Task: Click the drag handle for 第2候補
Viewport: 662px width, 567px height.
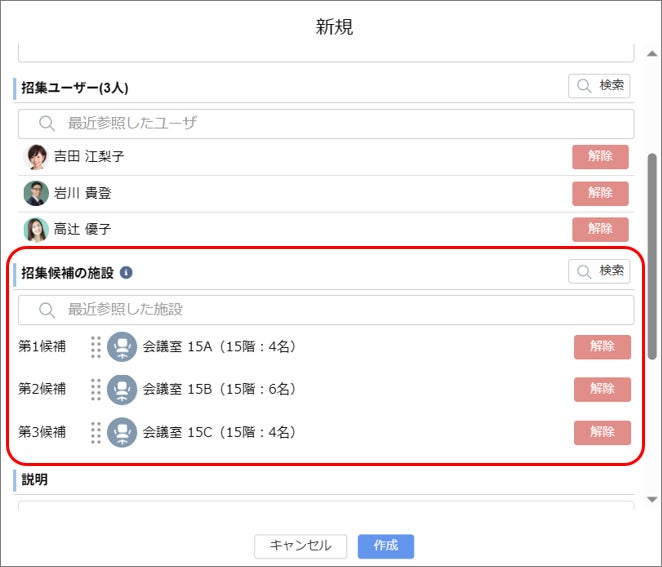Action: pyautogui.click(x=96, y=389)
